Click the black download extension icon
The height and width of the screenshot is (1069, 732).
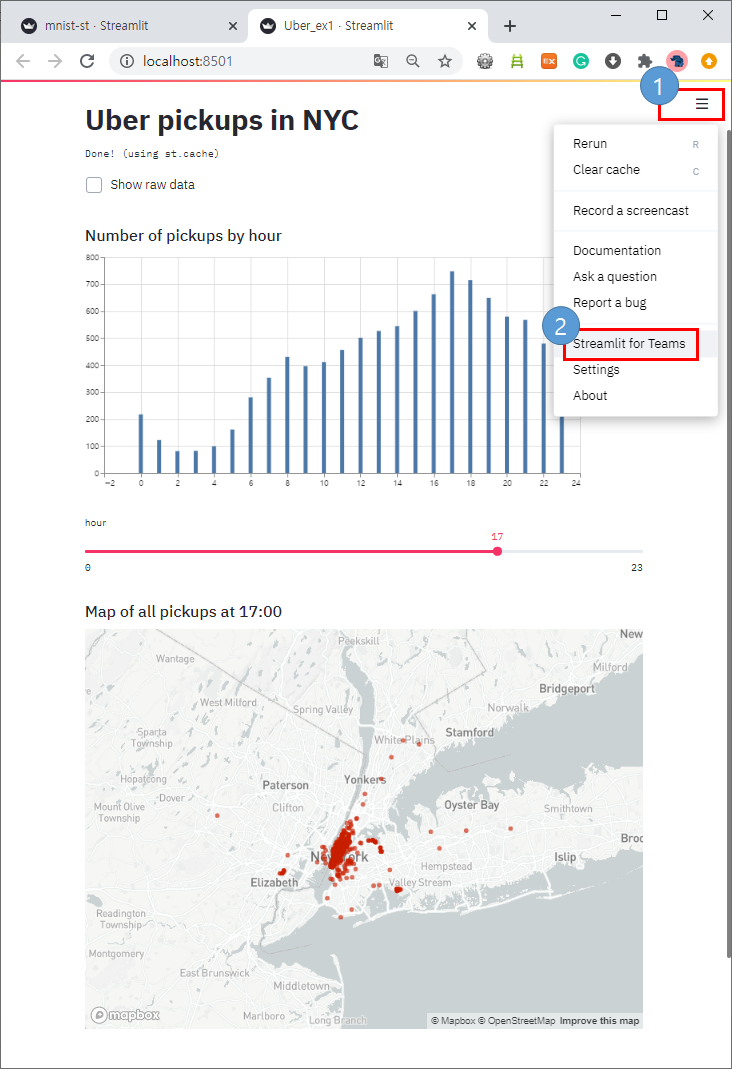613,61
